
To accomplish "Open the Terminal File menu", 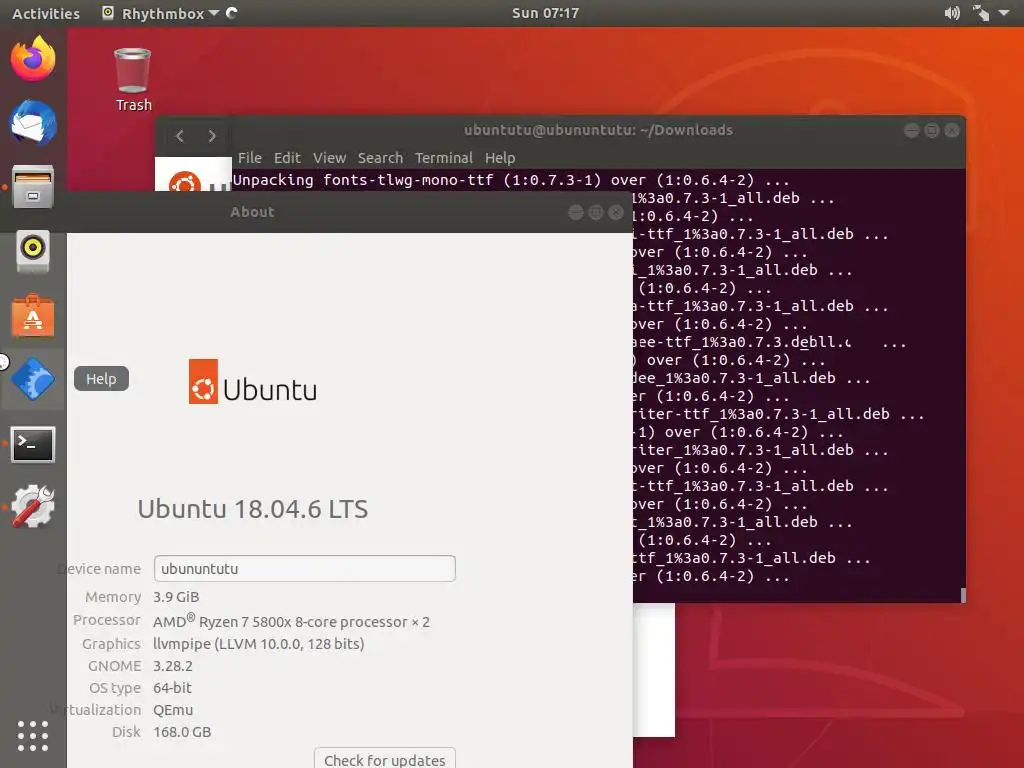I will pos(249,158).
